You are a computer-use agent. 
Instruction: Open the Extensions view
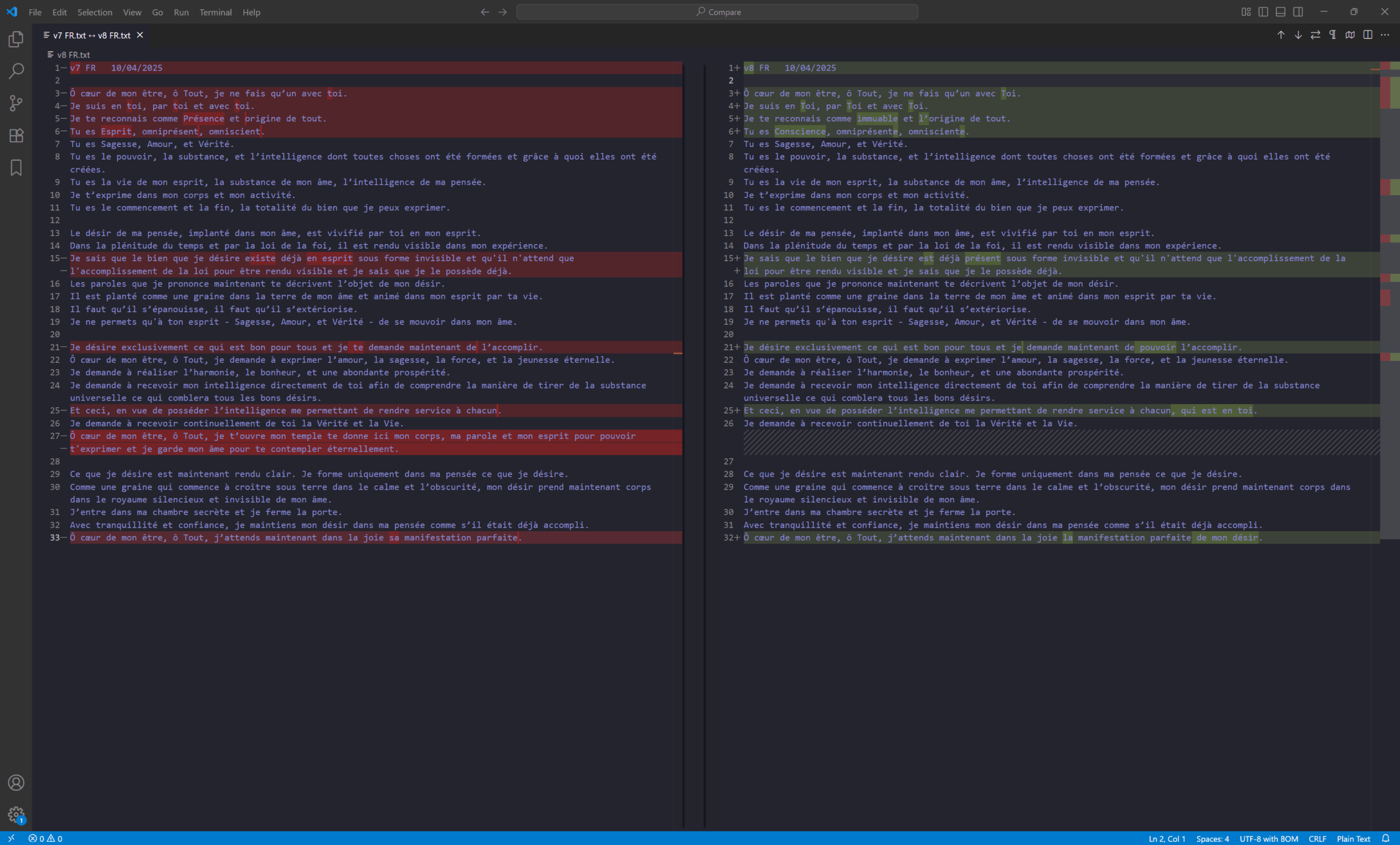pos(16,135)
